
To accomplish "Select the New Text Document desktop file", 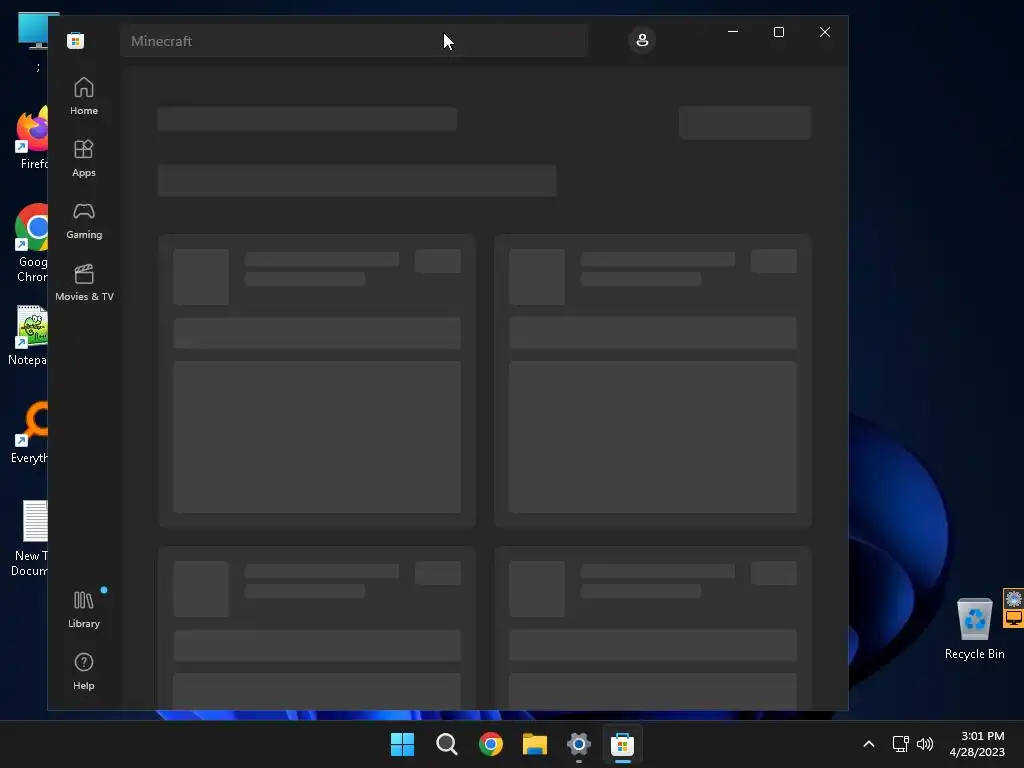I will click(x=30, y=538).
